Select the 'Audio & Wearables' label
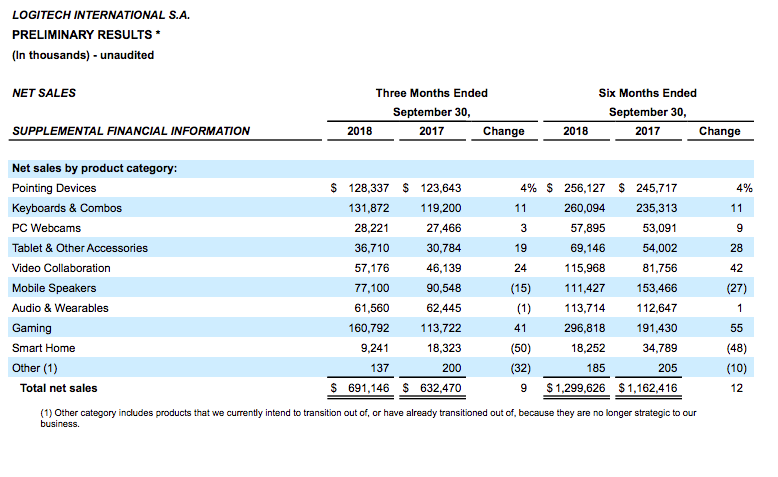778x477 pixels. [x=60, y=308]
